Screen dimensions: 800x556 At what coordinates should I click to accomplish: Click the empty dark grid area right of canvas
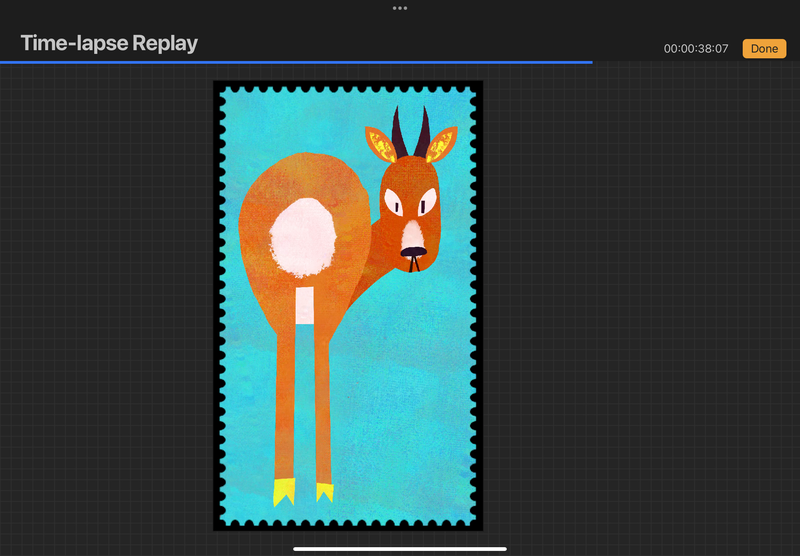tap(640, 300)
